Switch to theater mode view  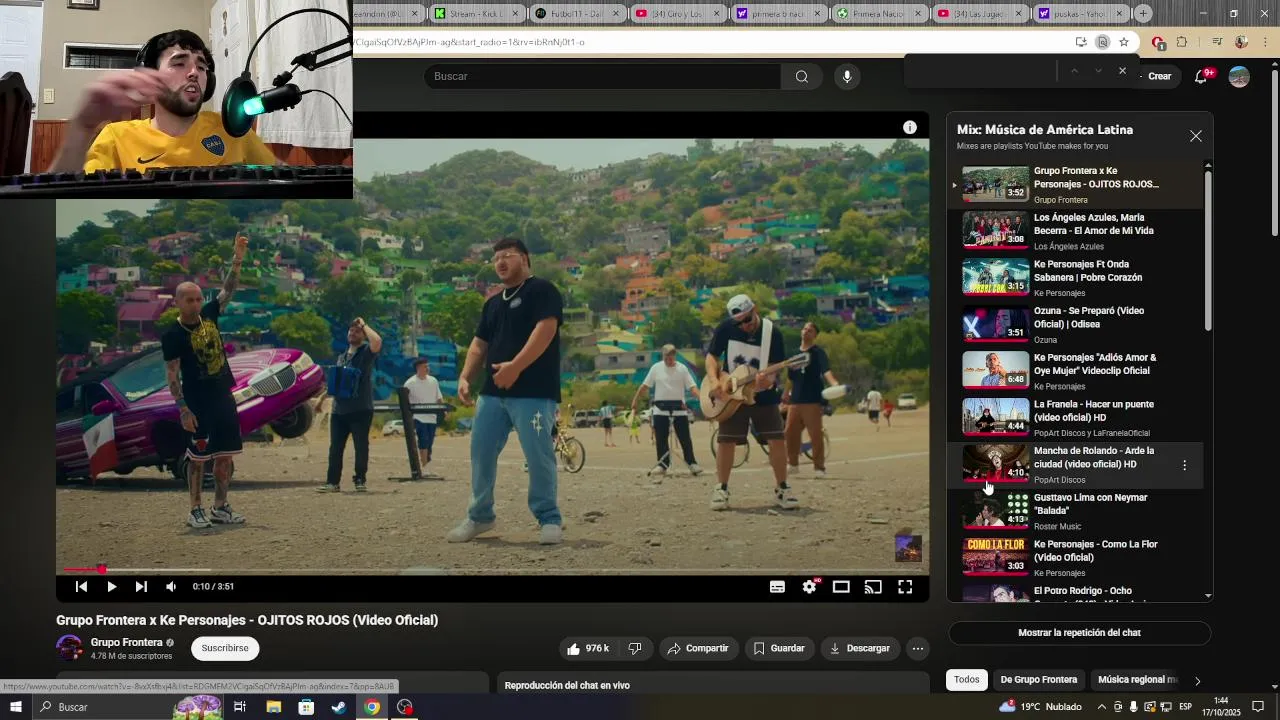click(841, 587)
